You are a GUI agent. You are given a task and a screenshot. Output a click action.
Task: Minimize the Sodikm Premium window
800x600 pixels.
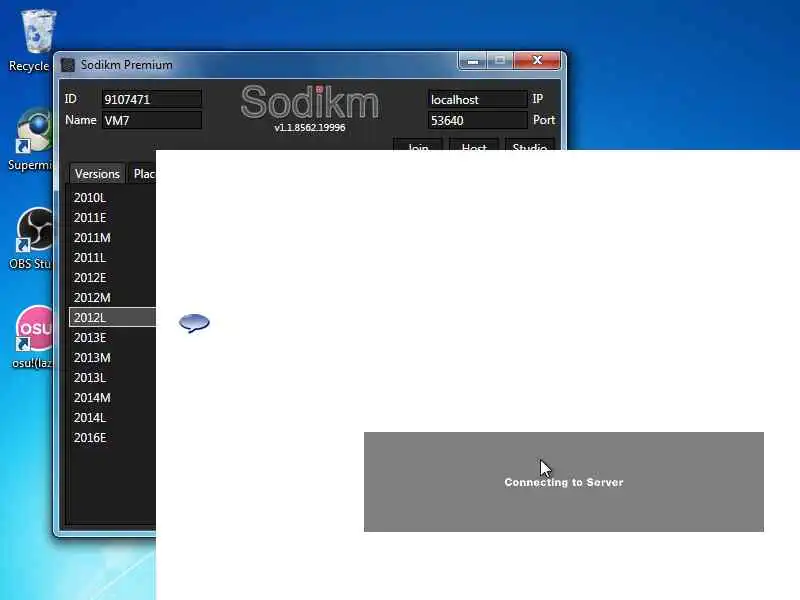click(472, 61)
